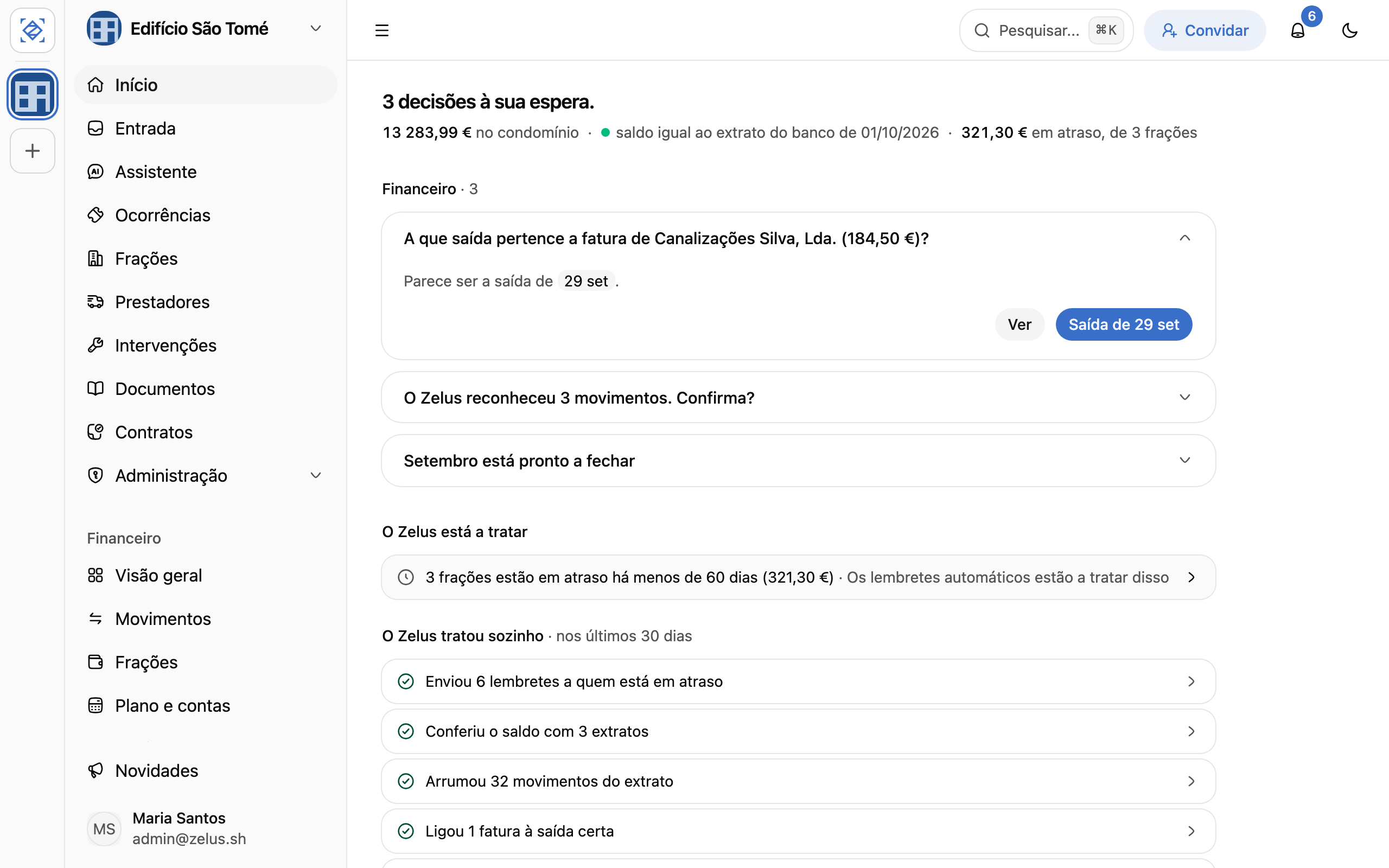Viewport: 1389px width, 868px height.
Task: Open Ocorrências section
Action: pos(205,215)
